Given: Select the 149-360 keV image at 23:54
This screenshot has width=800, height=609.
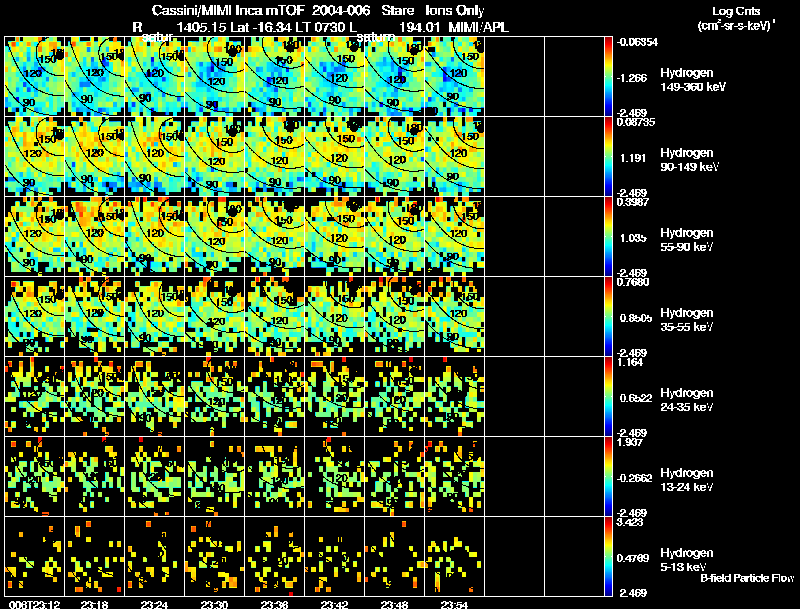Looking at the screenshot, I should 454,77.
